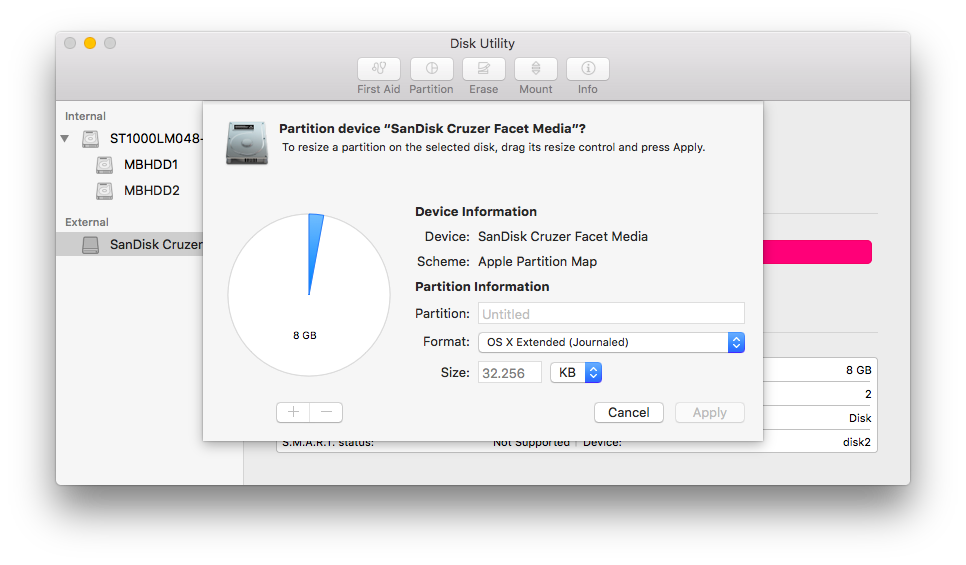966x565 pixels.
Task: Select MBHDD2 in the sidebar
Action: (152, 191)
